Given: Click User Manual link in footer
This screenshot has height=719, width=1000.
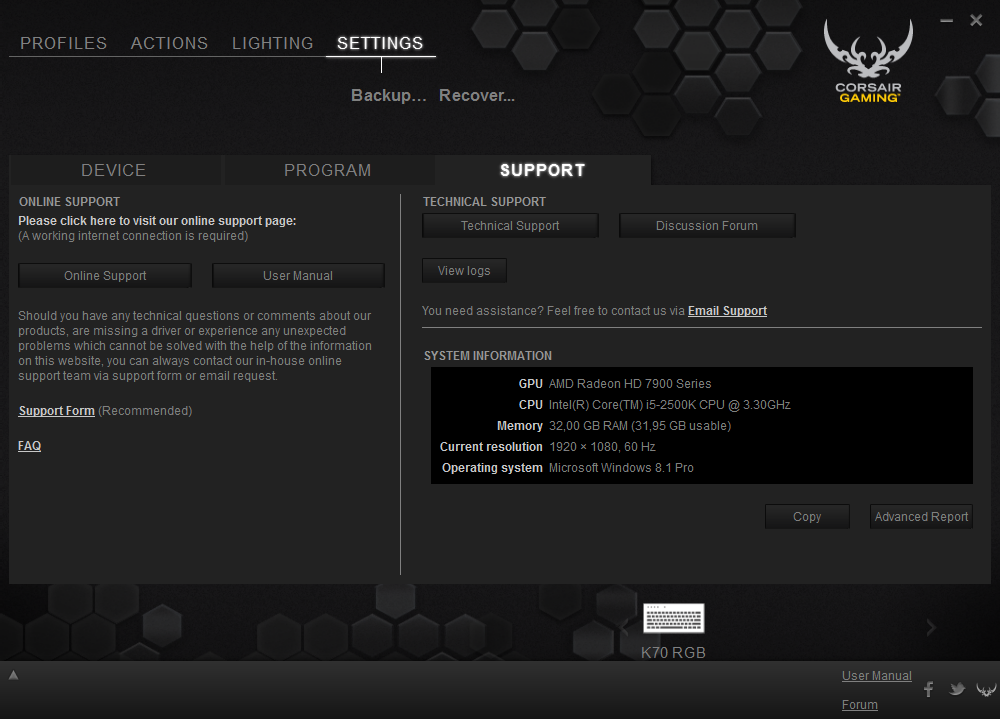Looking at the screenshot, I should (x=876, y=676).
